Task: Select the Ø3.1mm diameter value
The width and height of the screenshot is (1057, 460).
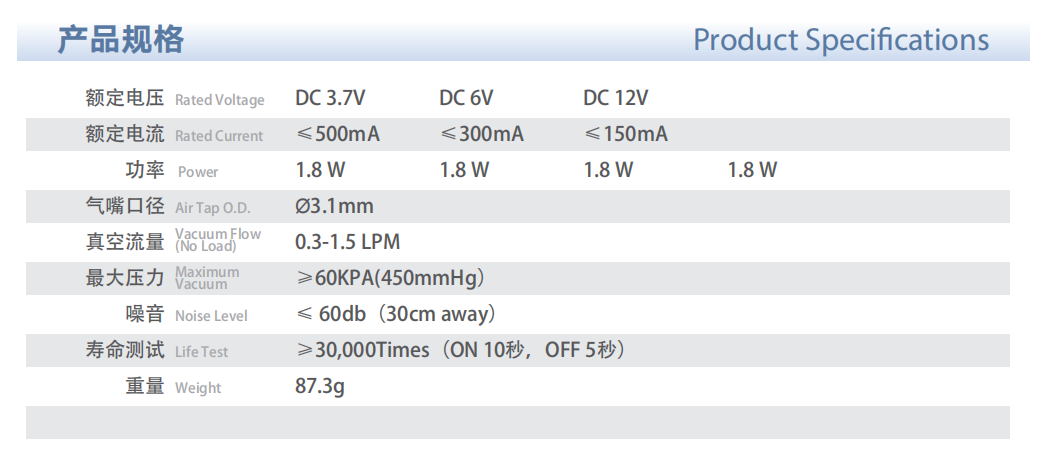Action: (x=334, y=207)
